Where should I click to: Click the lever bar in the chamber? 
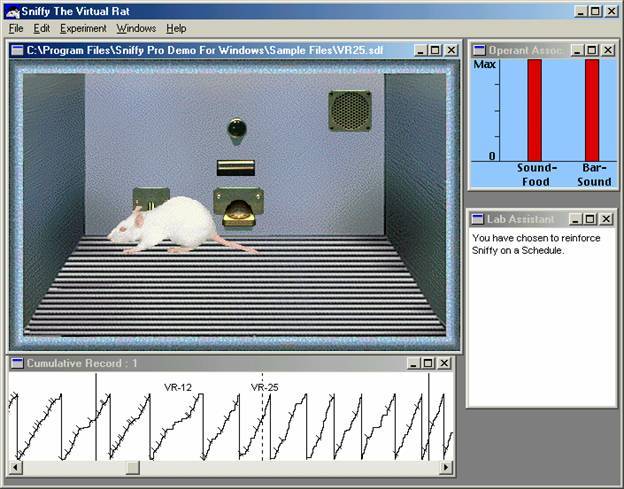[x=236, y=168]
